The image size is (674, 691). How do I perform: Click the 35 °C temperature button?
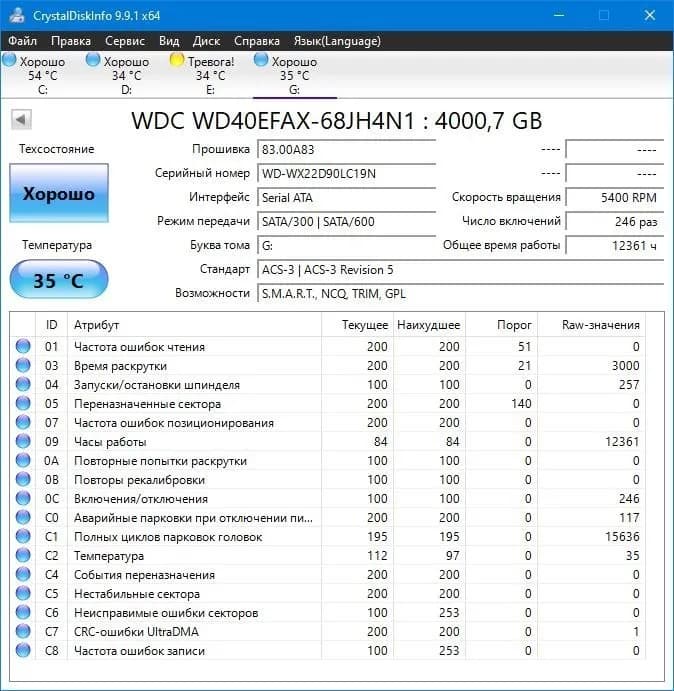tap(59, 280)
